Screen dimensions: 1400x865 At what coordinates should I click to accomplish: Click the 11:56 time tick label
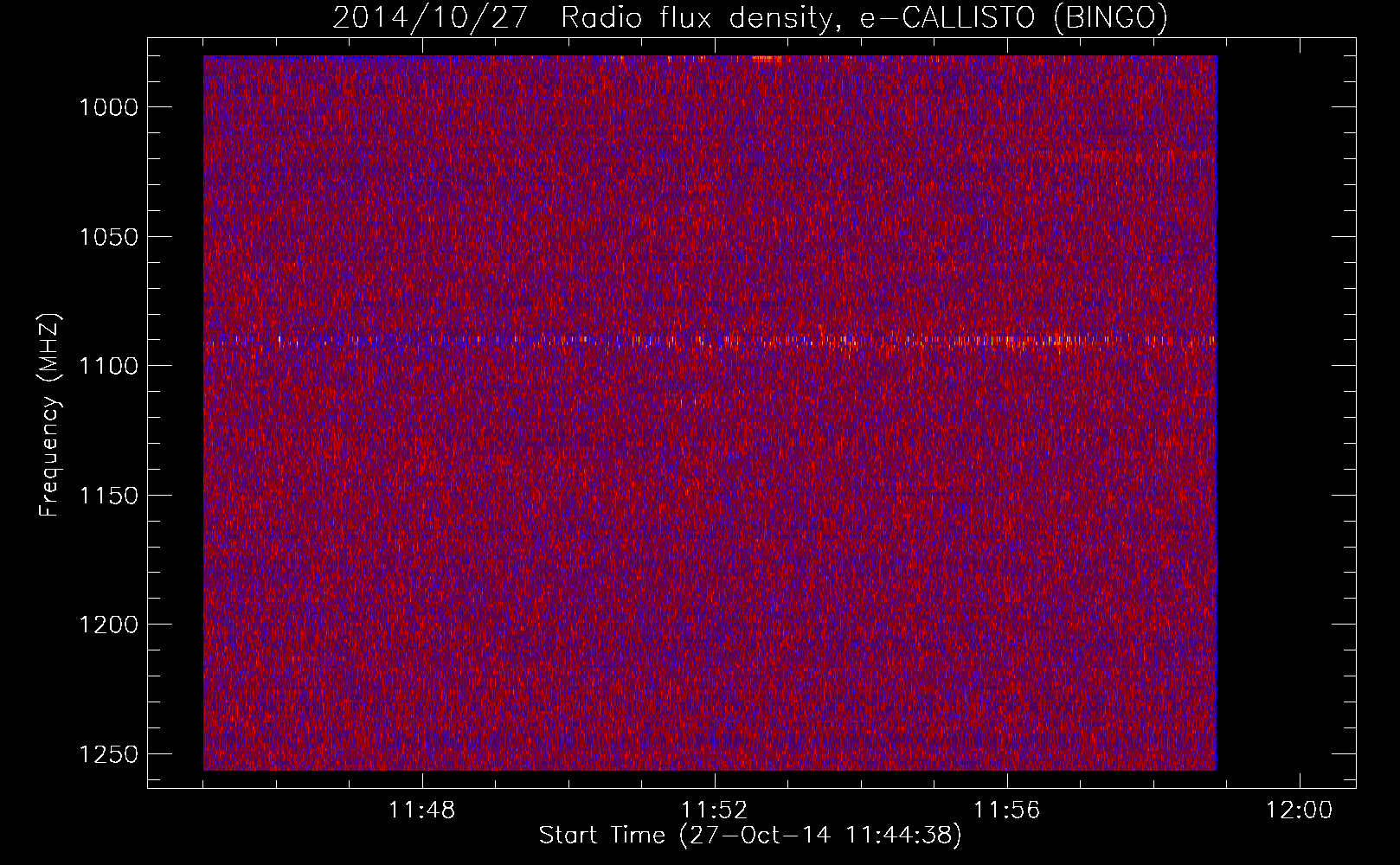(x=1007, y=811)
